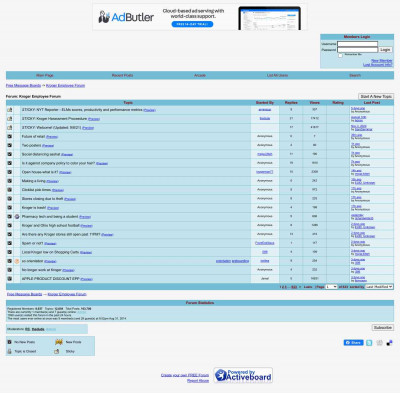Click orange smiley icon on orientation row

pyautogui.click(x=17, y=261)
